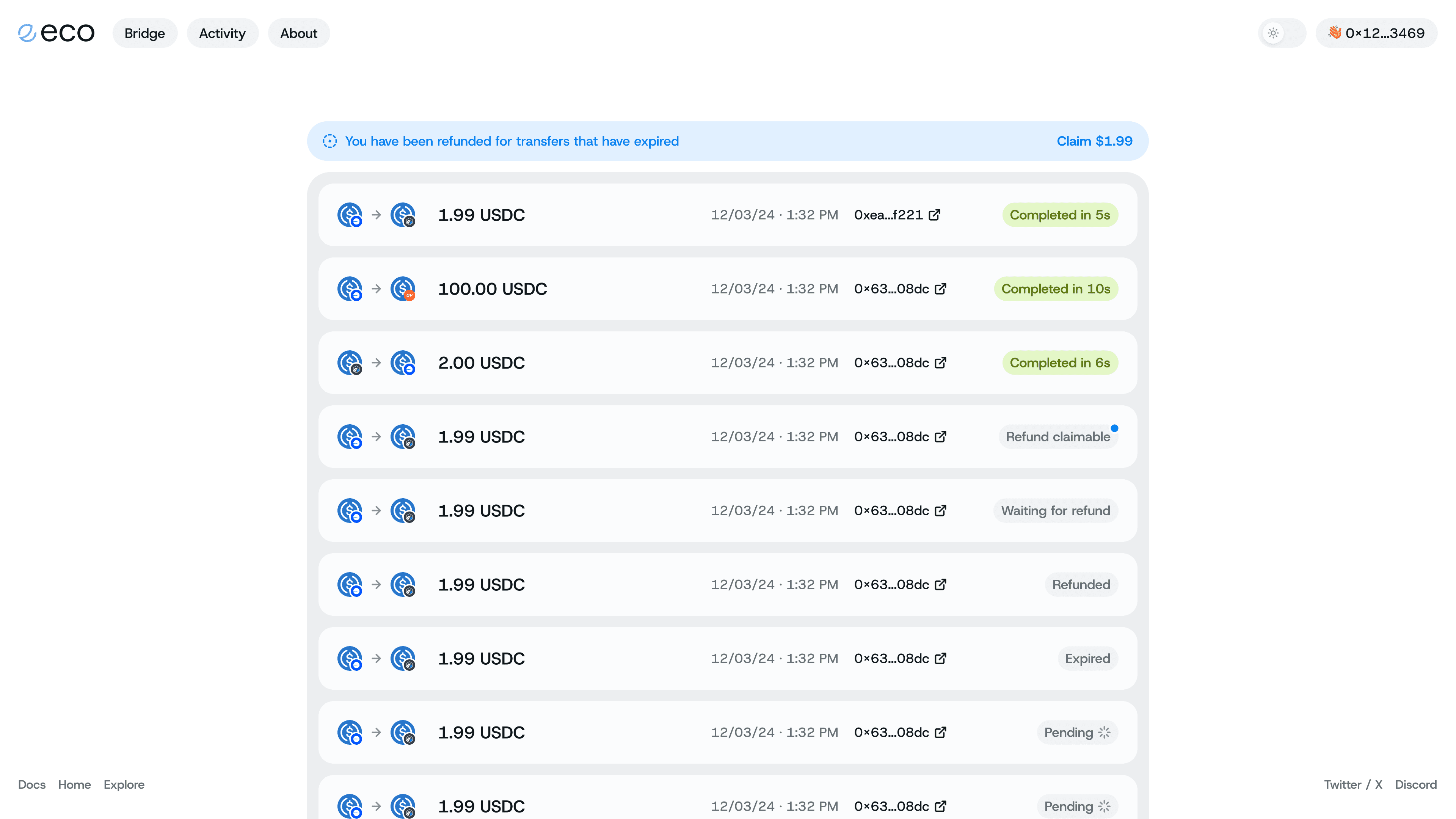Open external link on 2.00 USDC row
This screenshot has height=819, width=1456.
click(x=940, y=363)
